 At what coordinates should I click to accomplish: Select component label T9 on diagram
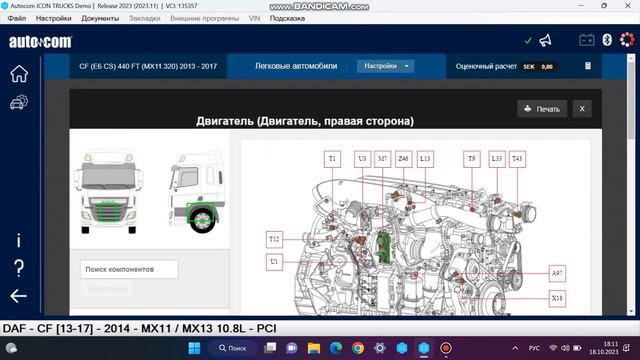(472, 159)
